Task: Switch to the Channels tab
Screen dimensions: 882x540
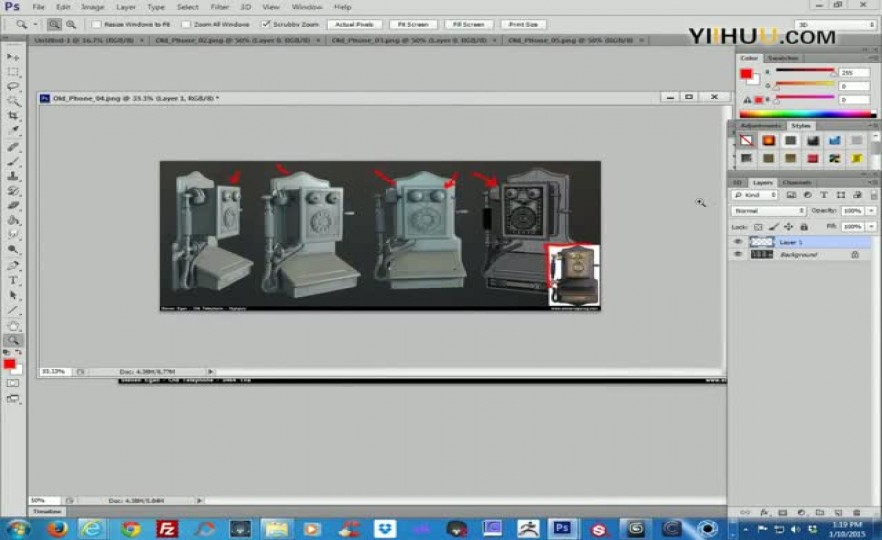Action: coord(796,182)
